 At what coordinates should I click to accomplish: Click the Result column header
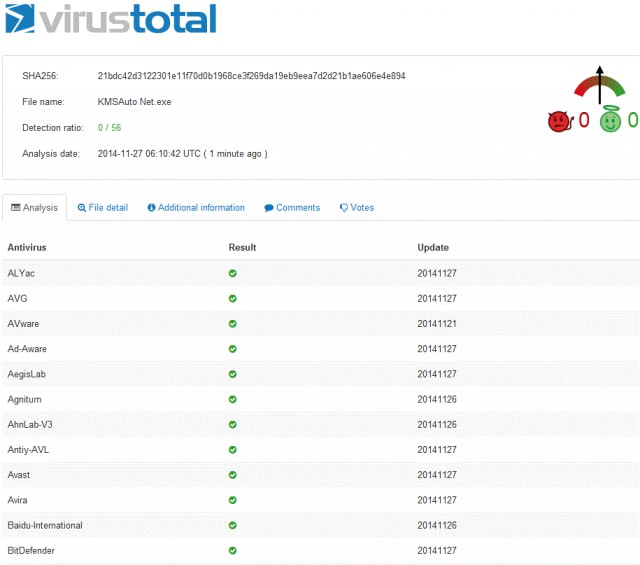click(x=242, y=247)
